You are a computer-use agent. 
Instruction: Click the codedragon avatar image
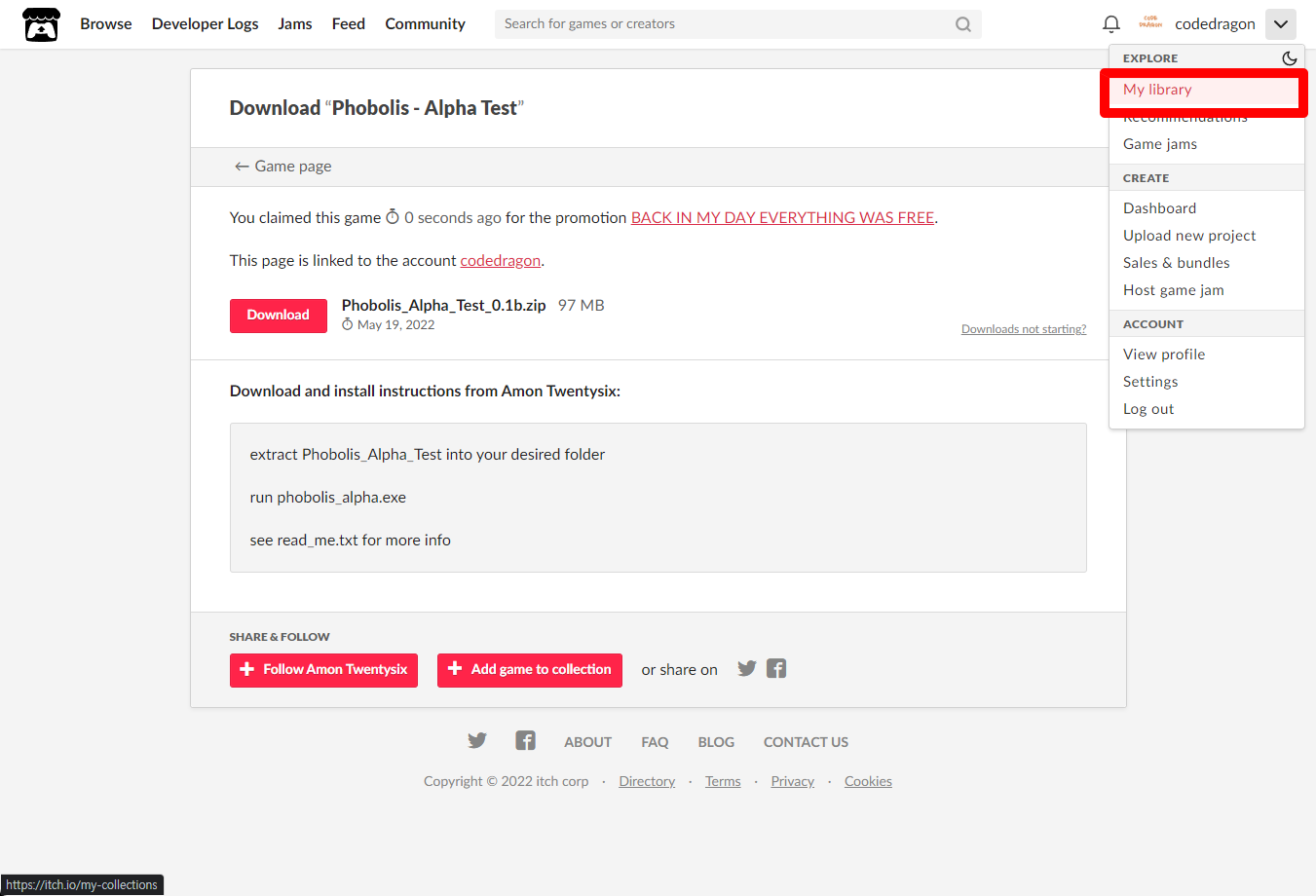1150,23
